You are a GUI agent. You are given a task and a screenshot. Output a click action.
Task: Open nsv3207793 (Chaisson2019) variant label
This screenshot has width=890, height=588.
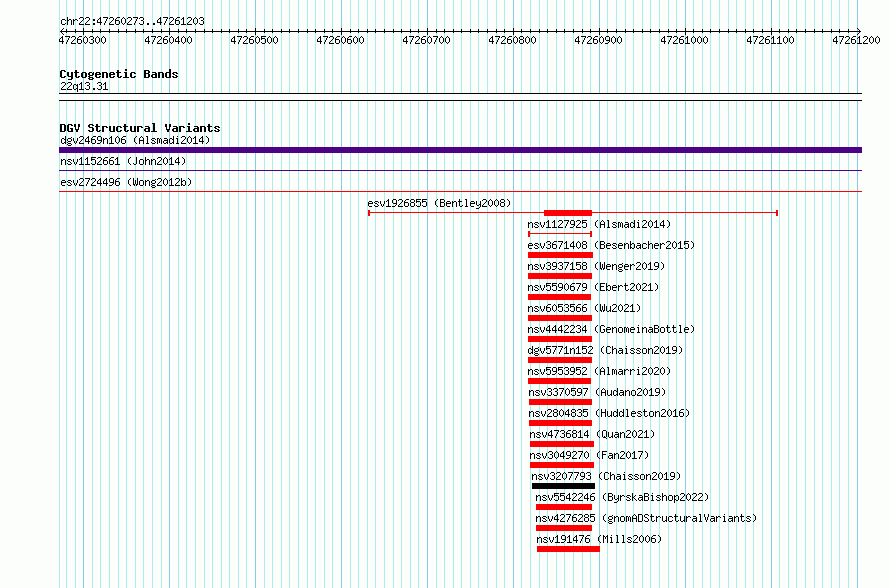(606, 476)
